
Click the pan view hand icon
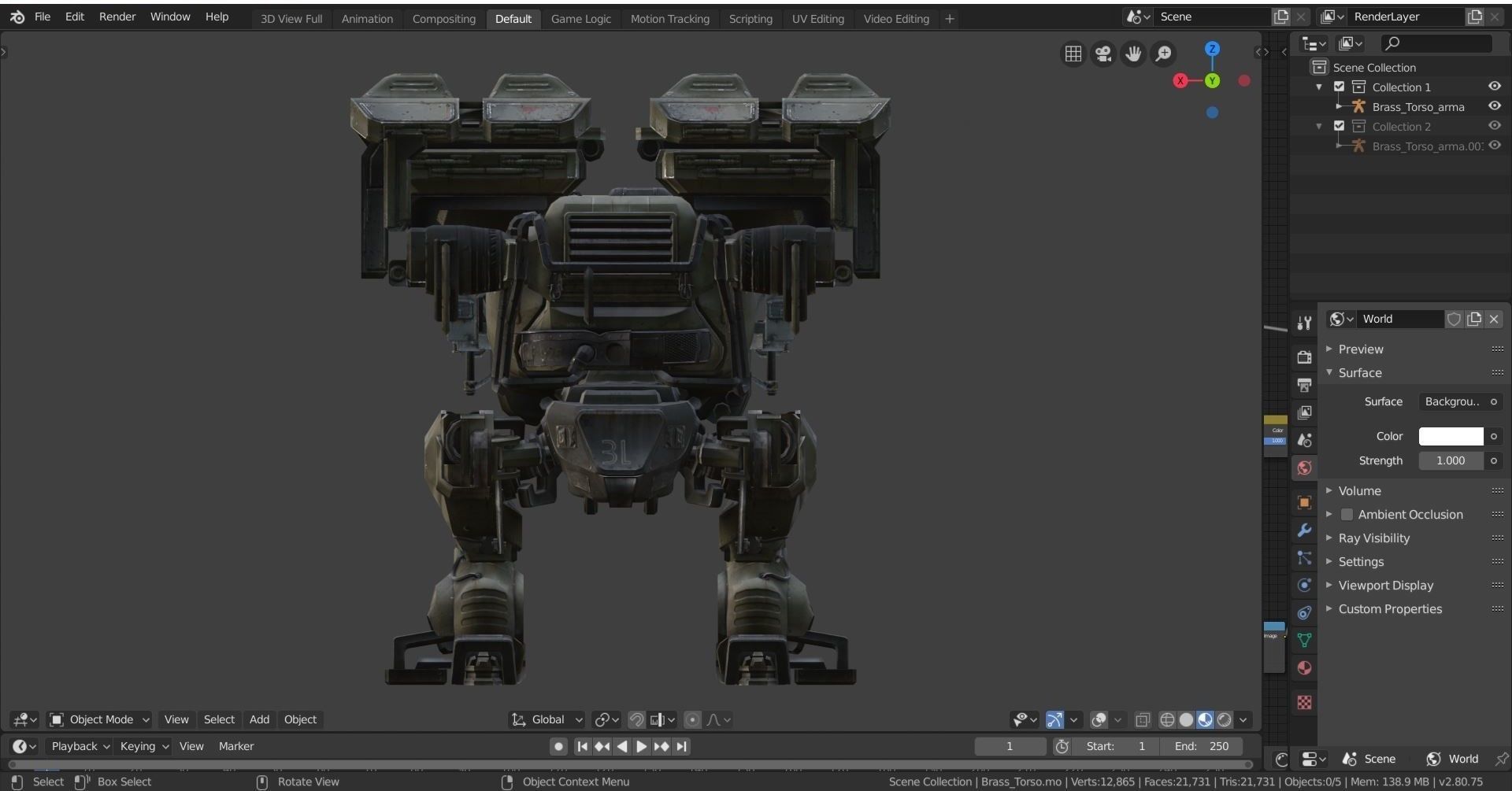pos(1133,54)
